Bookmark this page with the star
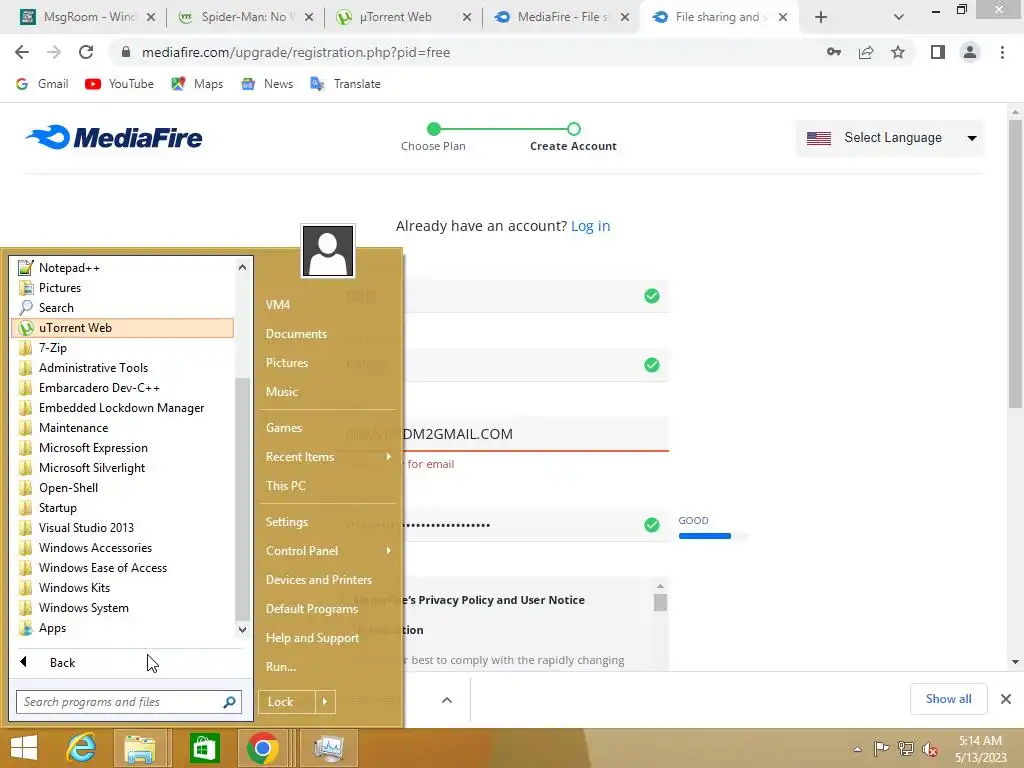This screenshot has width=1024, height=768. coord(898,52)
